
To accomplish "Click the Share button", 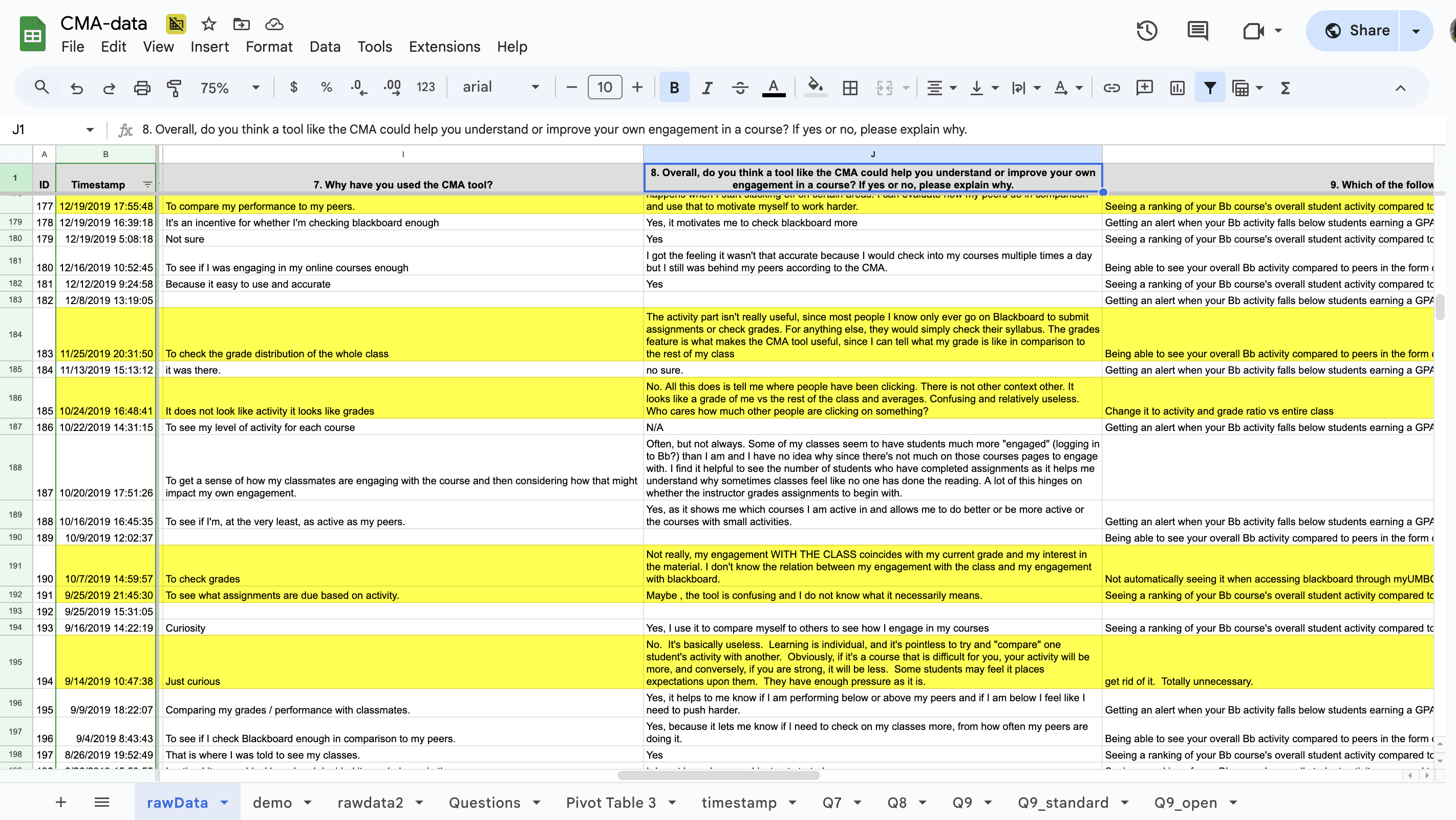I will (1358, 31).
